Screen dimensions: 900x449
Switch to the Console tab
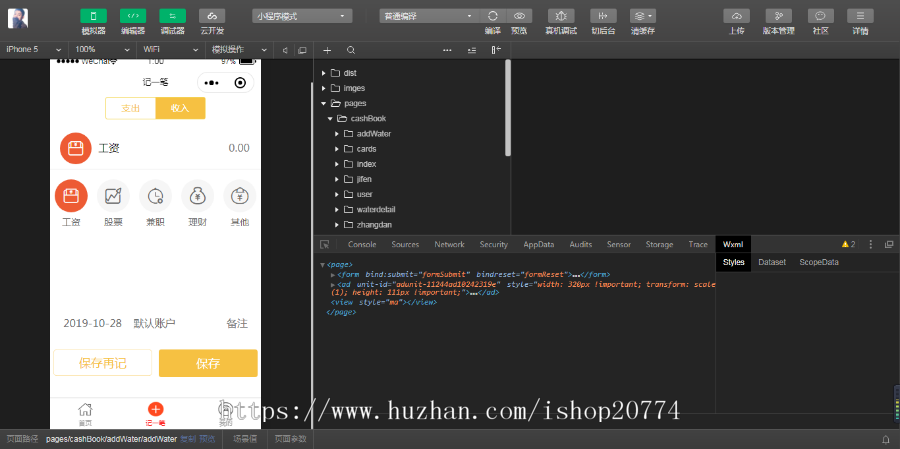coord(361,244)
